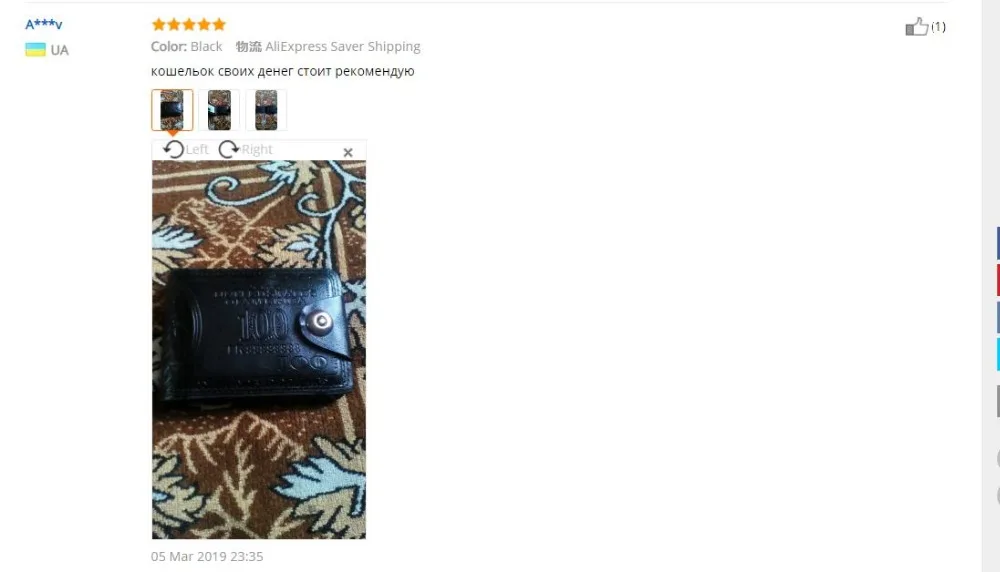Click the helpful vote count (1)
Image resolution: width=1000 pixels, height=572 pixels.
[938, 26]
